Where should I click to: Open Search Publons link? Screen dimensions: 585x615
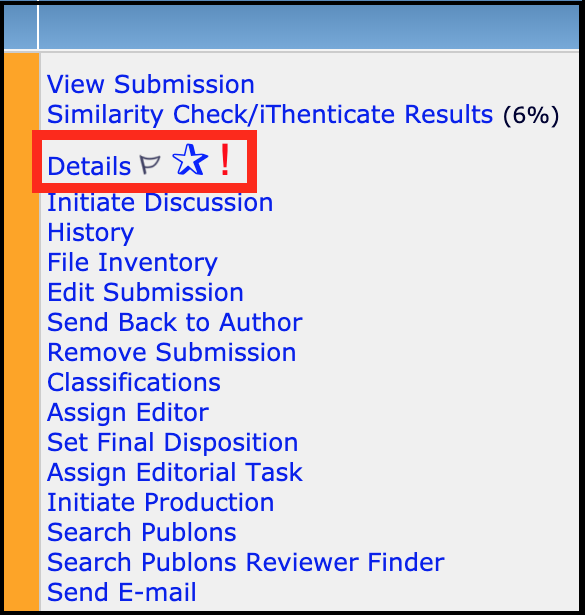[142, 532]
